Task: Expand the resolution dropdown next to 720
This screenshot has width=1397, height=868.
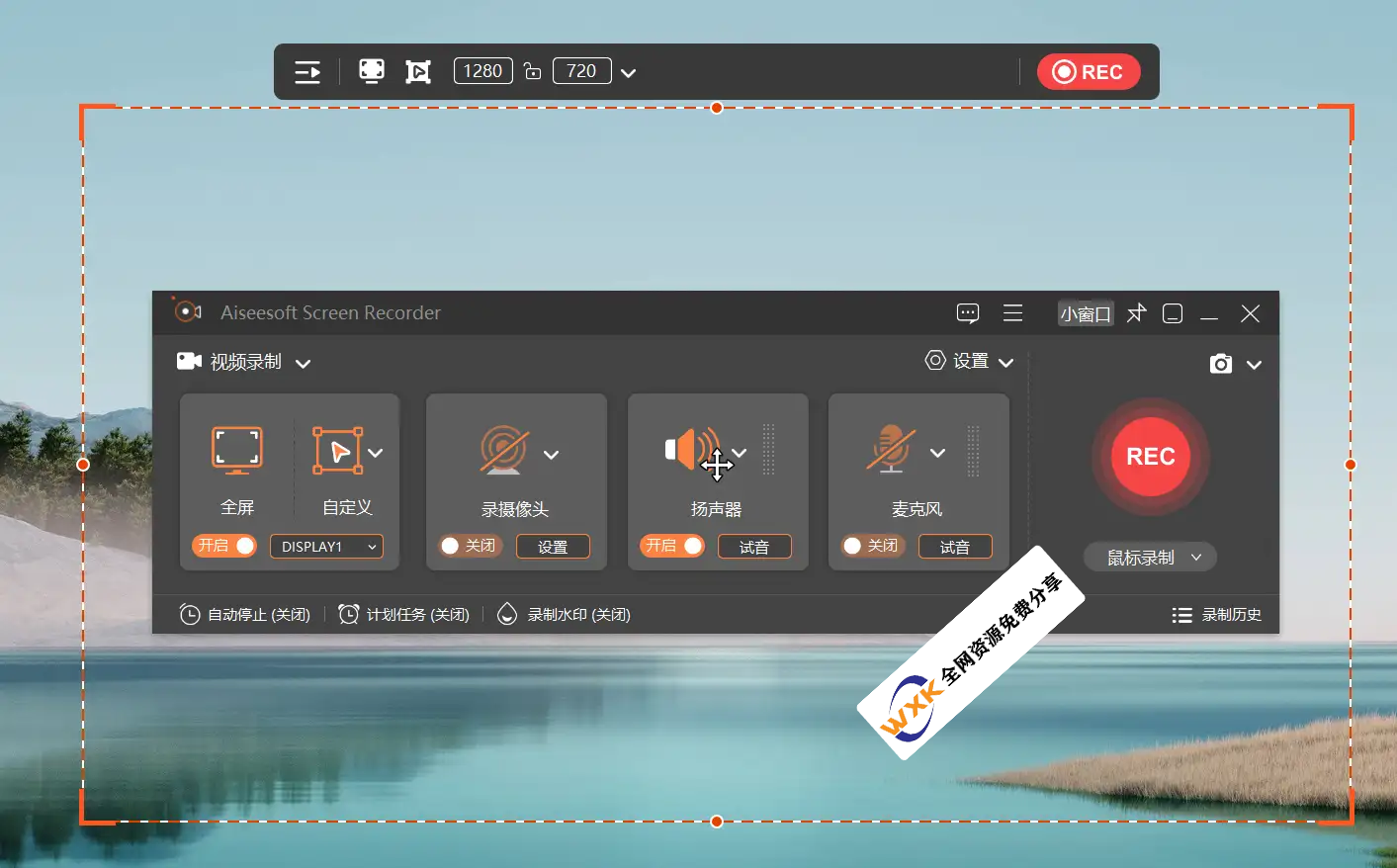Action: tap(629, 73)
